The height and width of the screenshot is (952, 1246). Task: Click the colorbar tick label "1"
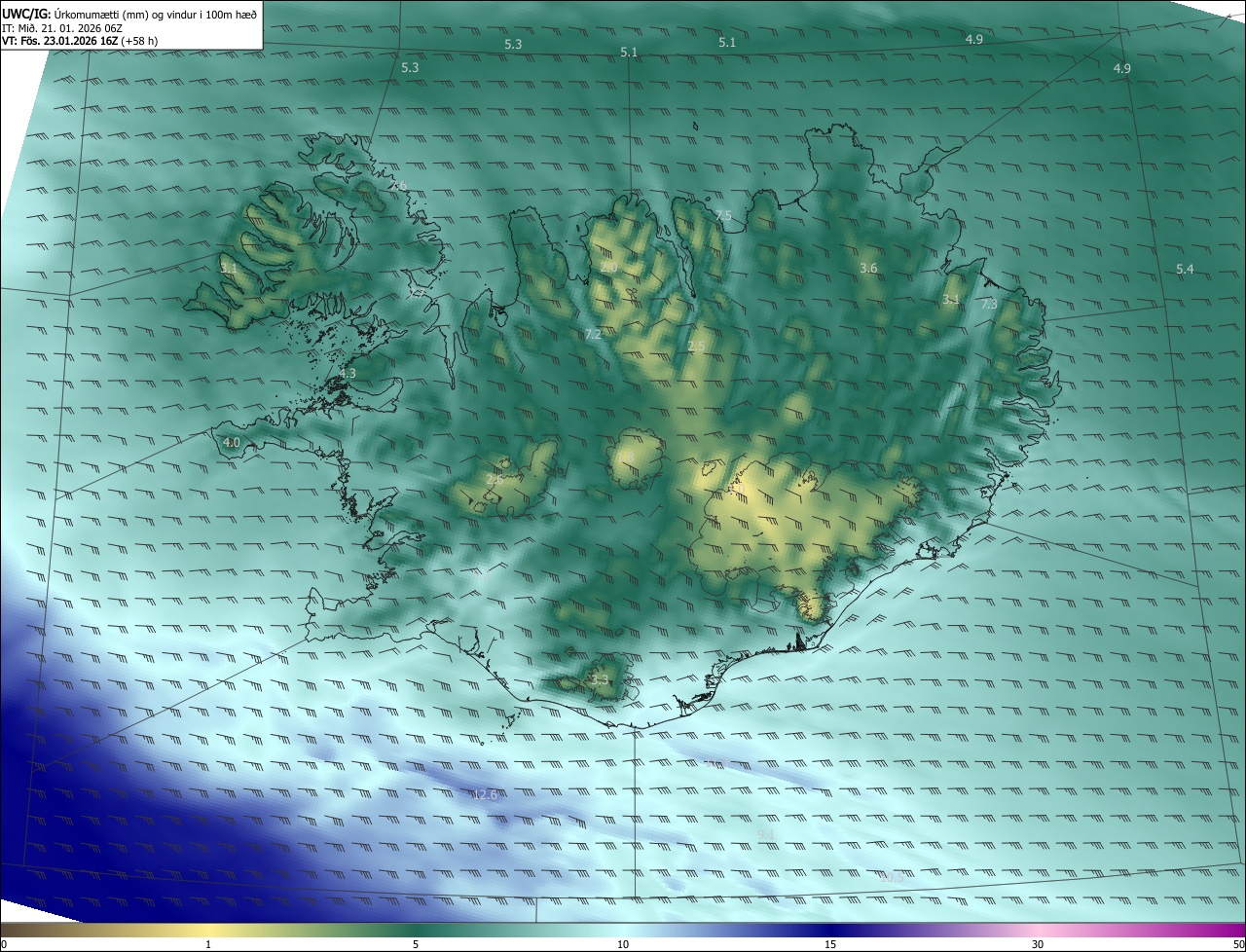point(208,944)
